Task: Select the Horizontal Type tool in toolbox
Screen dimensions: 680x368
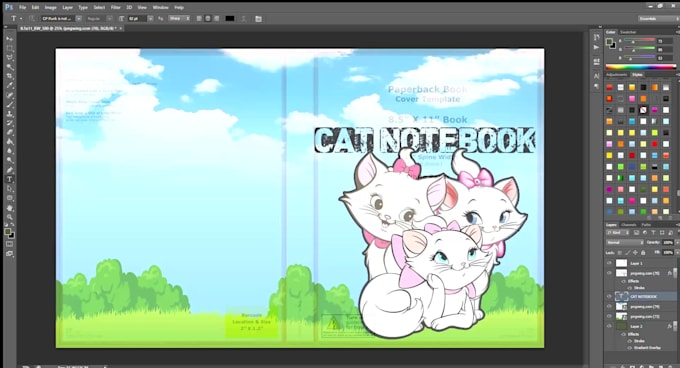Action: [10, 179]
